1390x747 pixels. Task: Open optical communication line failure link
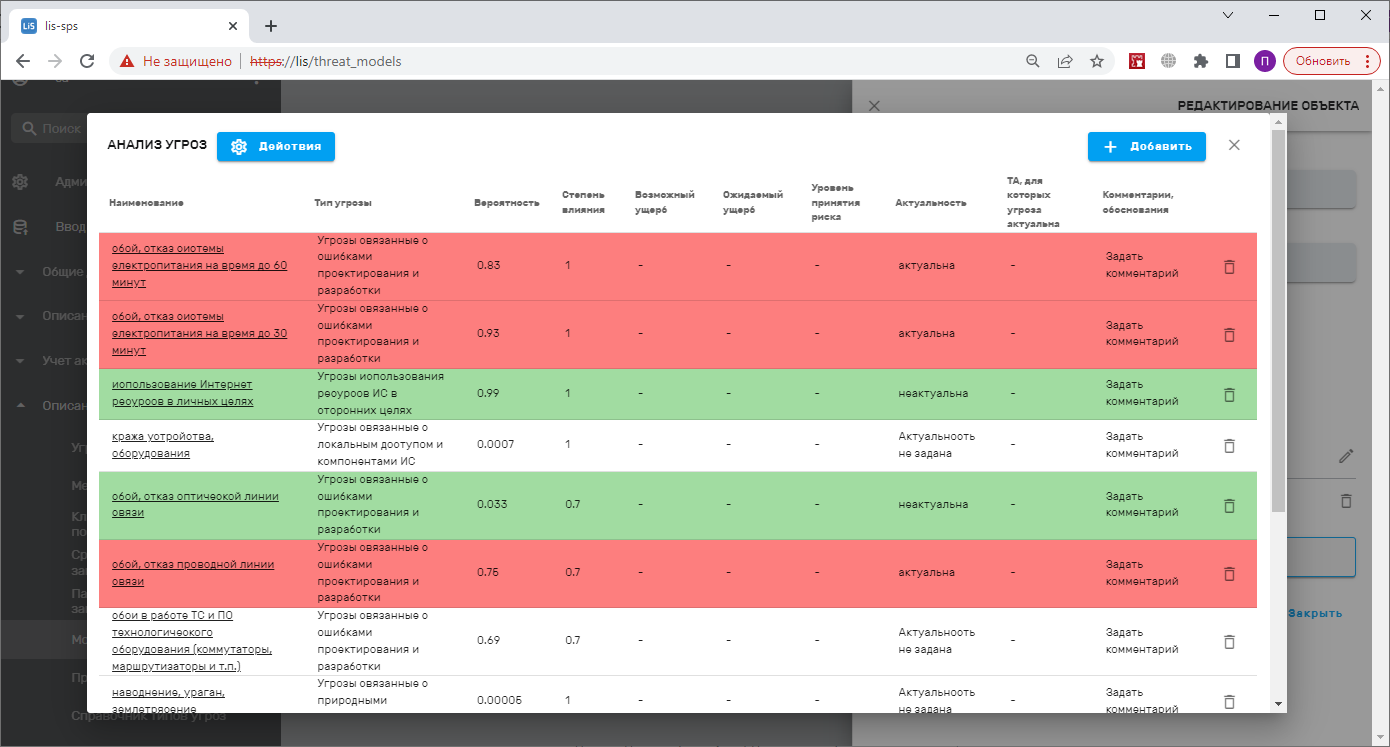[195, 504]
